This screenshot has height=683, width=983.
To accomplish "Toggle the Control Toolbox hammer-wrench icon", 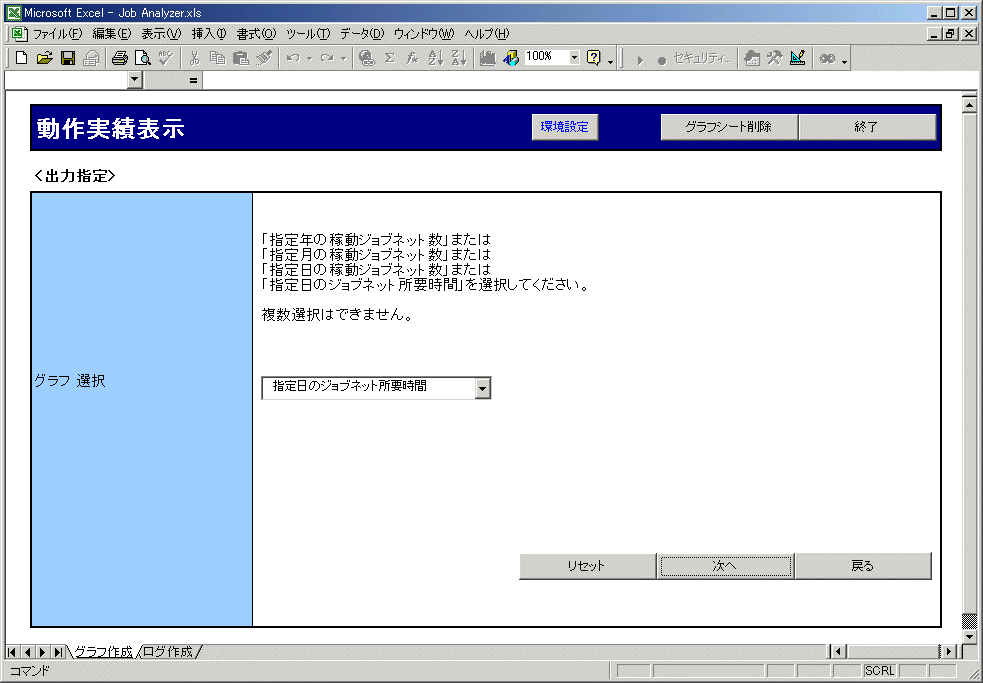I will 775,58.
